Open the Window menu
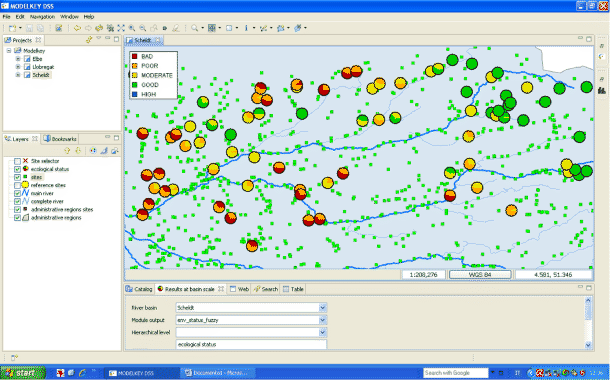This screenshot has height=380, width=610. pos(69,17)
